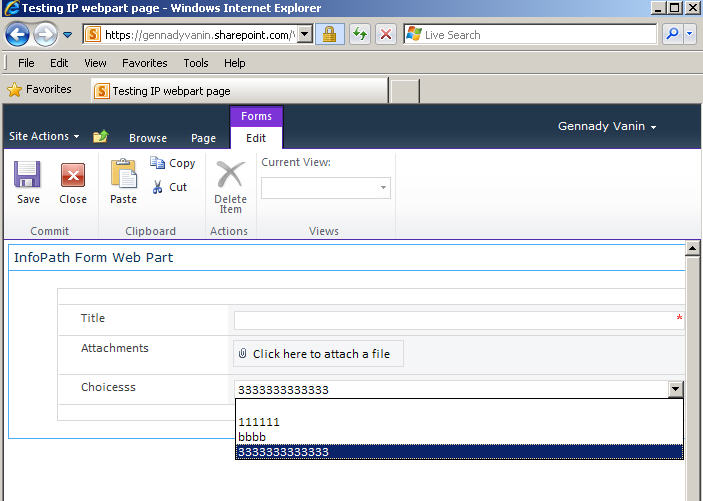Open the Site Actions menu
This screenshot has width=703, height=501.
click(44, 136)
